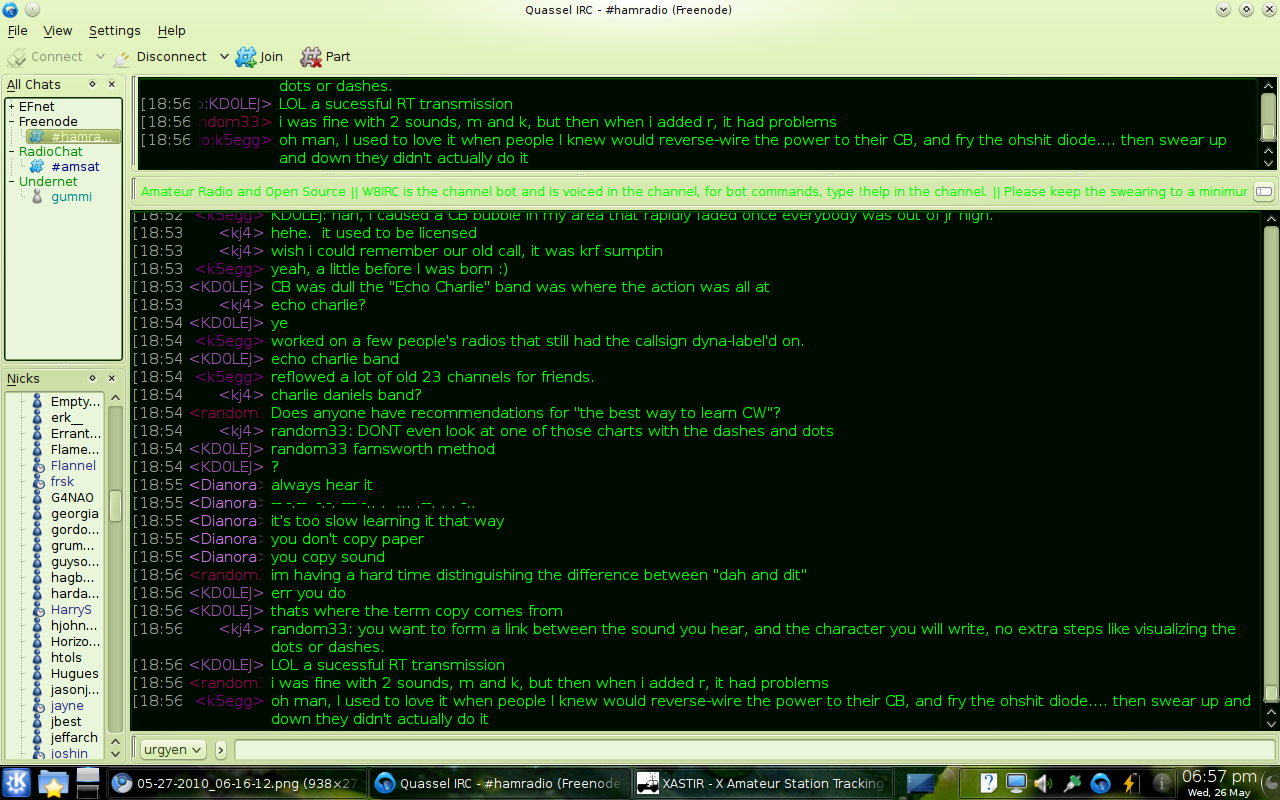1280x800 pixels.
Task: Select nick Flannel in the list
Action: (73, 466)
